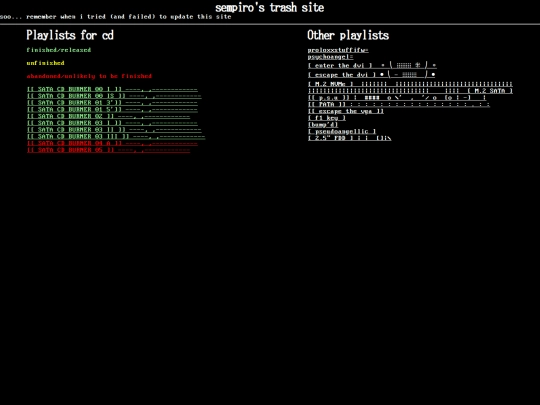Click the 'Other playlists' heading

(348, 35)
